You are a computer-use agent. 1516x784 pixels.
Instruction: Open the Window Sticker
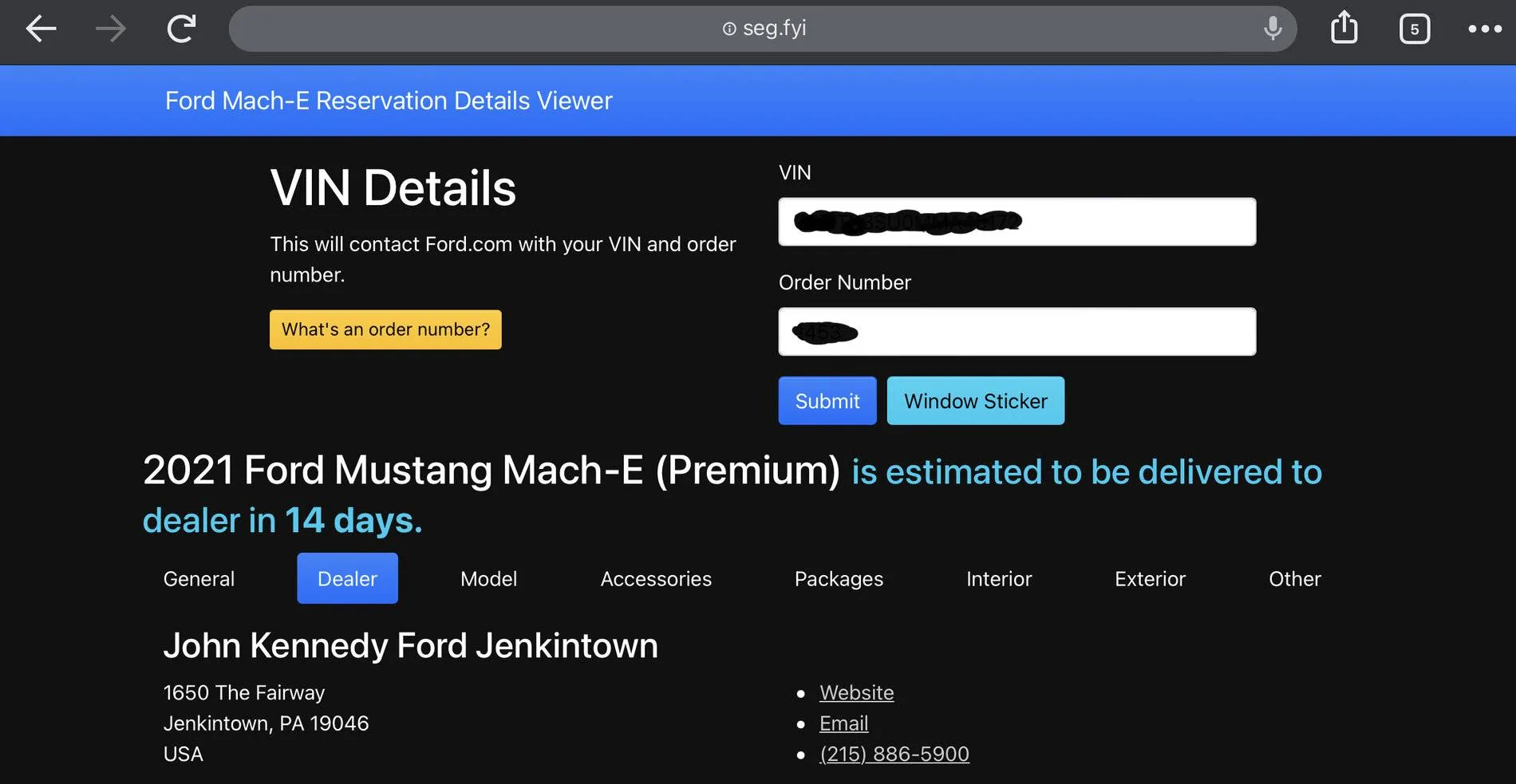976,400
